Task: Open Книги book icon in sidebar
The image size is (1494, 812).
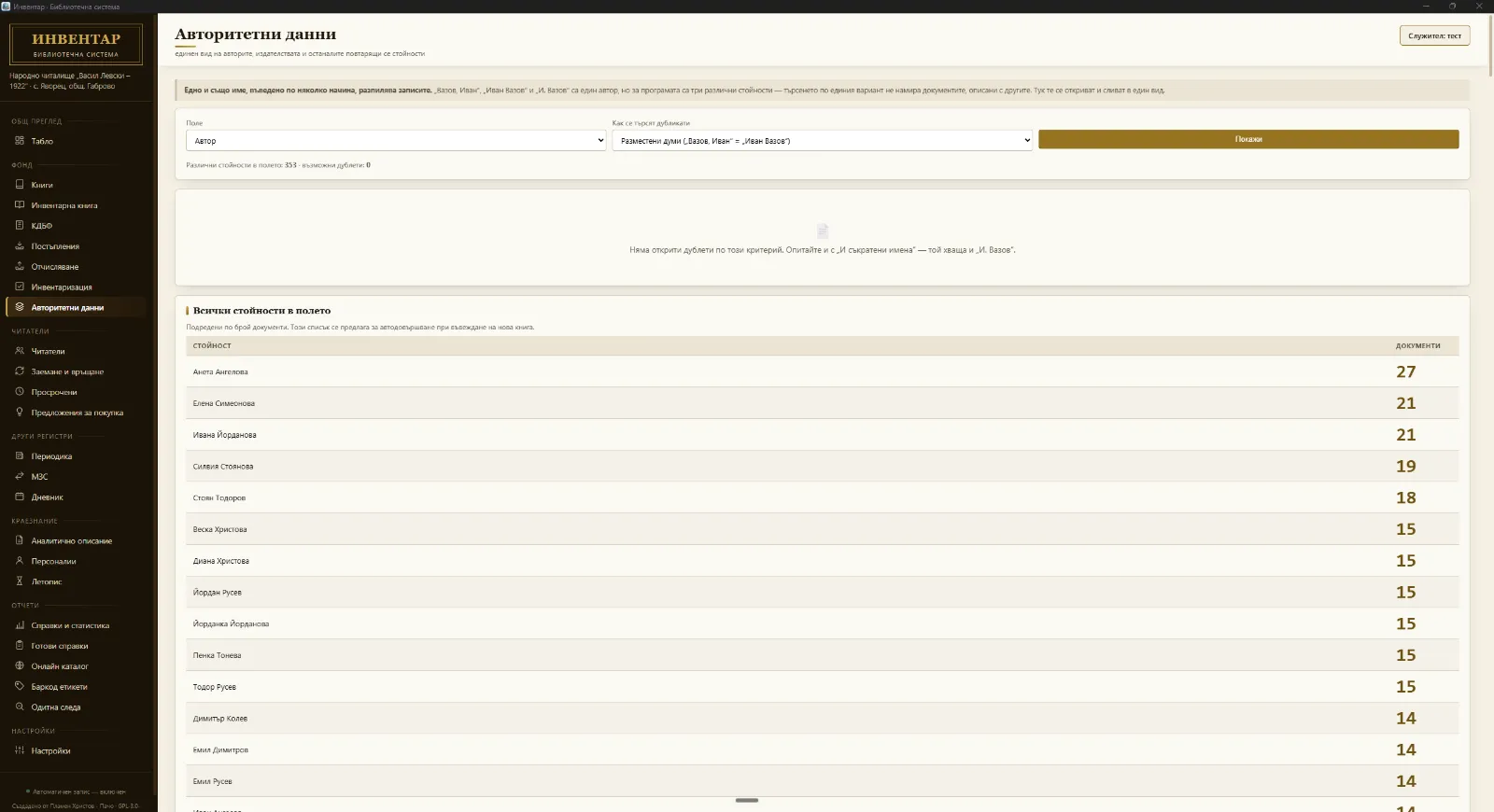Action: (x=20, y=185)
